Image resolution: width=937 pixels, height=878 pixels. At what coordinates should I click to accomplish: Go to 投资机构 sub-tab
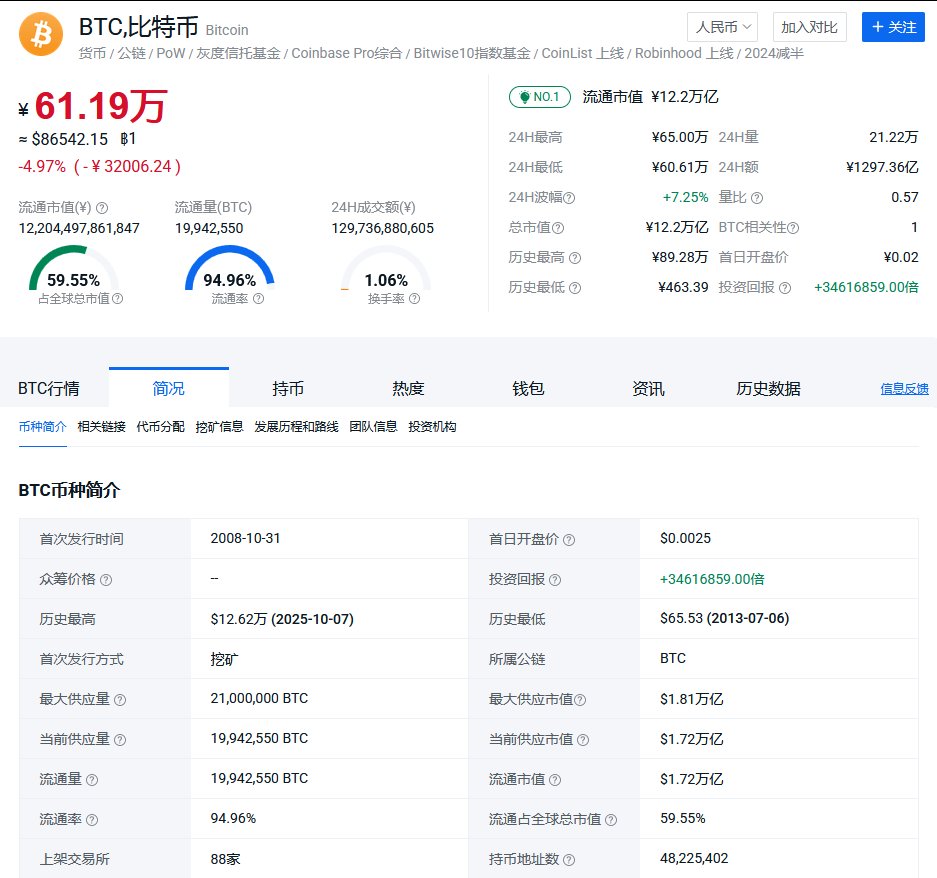click(432, 427)
